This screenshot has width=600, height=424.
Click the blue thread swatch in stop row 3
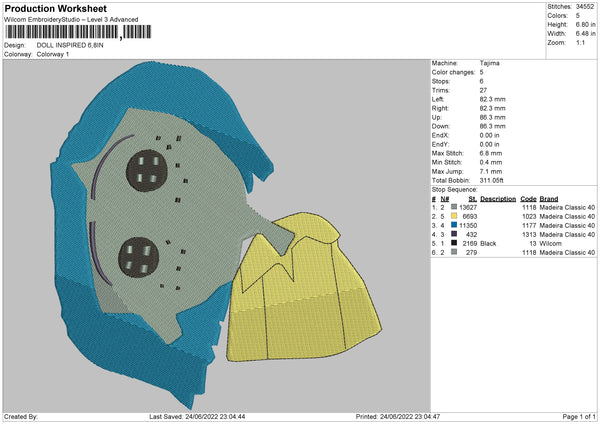(454, 225)
